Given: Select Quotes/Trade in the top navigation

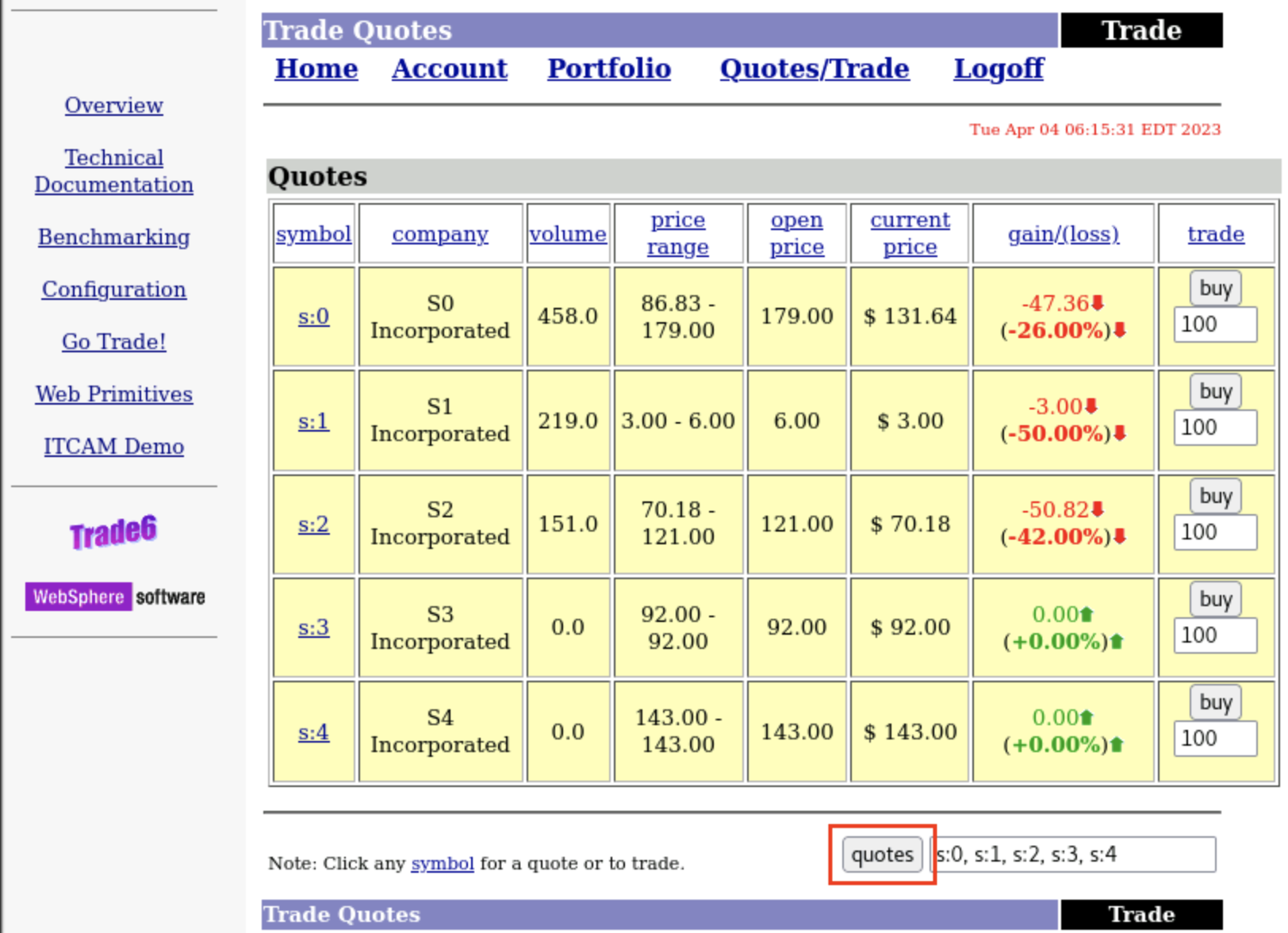Looking at the screenshot, I should (x=815, y=69).
